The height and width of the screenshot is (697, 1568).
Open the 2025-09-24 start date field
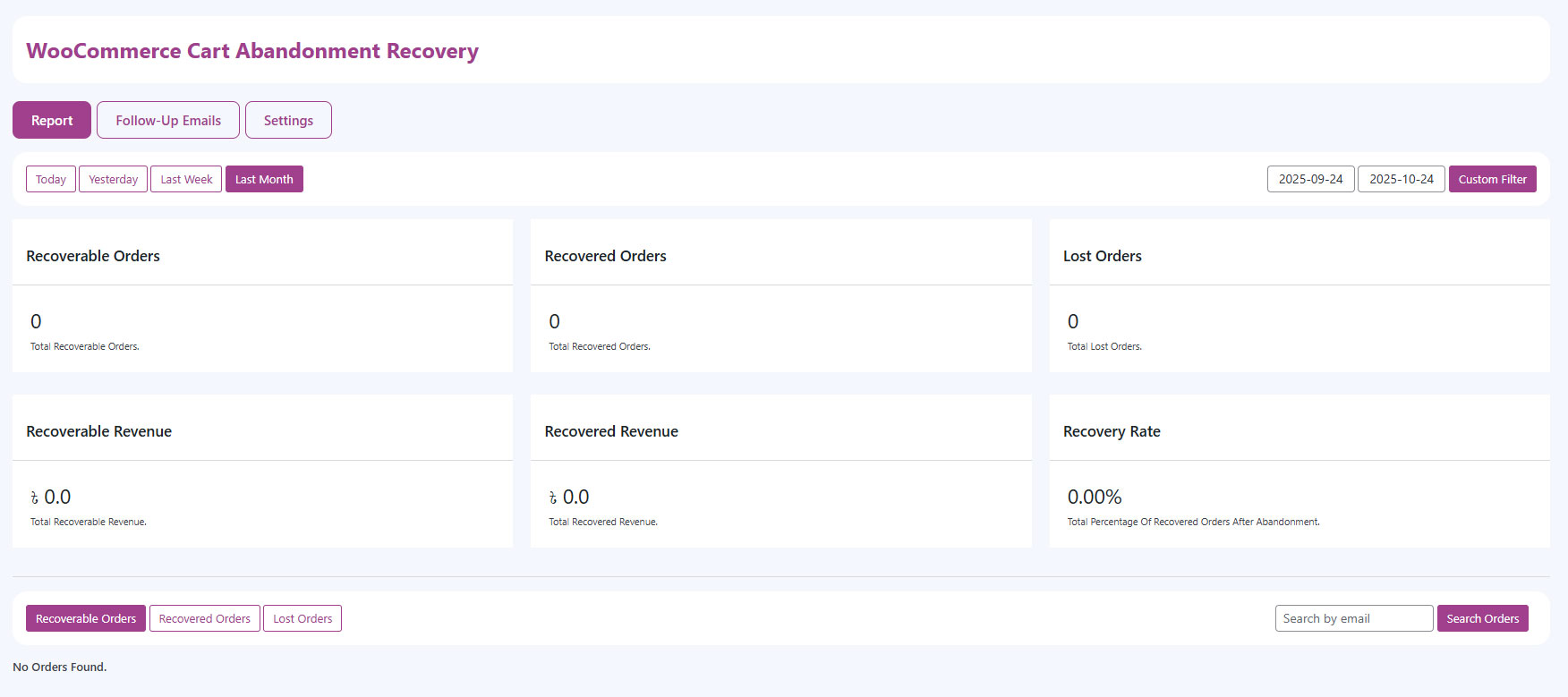[1310, 179]
